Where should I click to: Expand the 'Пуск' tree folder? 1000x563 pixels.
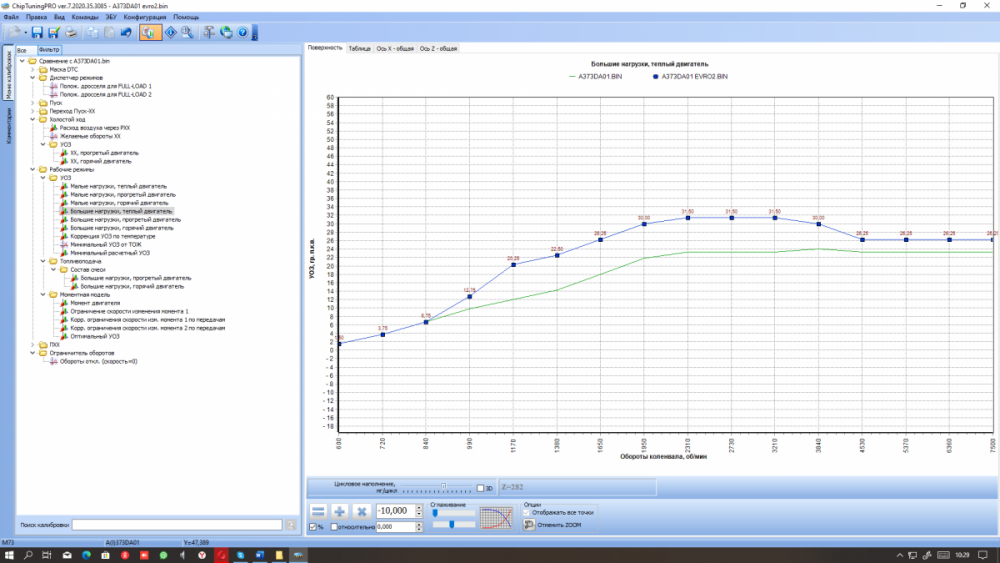[x=33, y=102]
